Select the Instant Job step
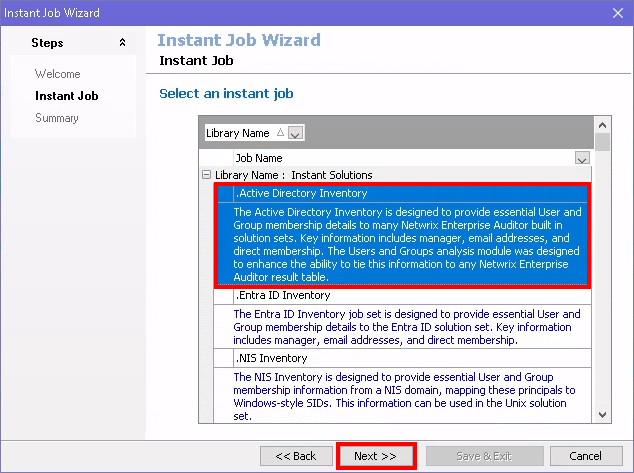Image resolution: width=634 pixels, height=473 pixels. [66, 96]
